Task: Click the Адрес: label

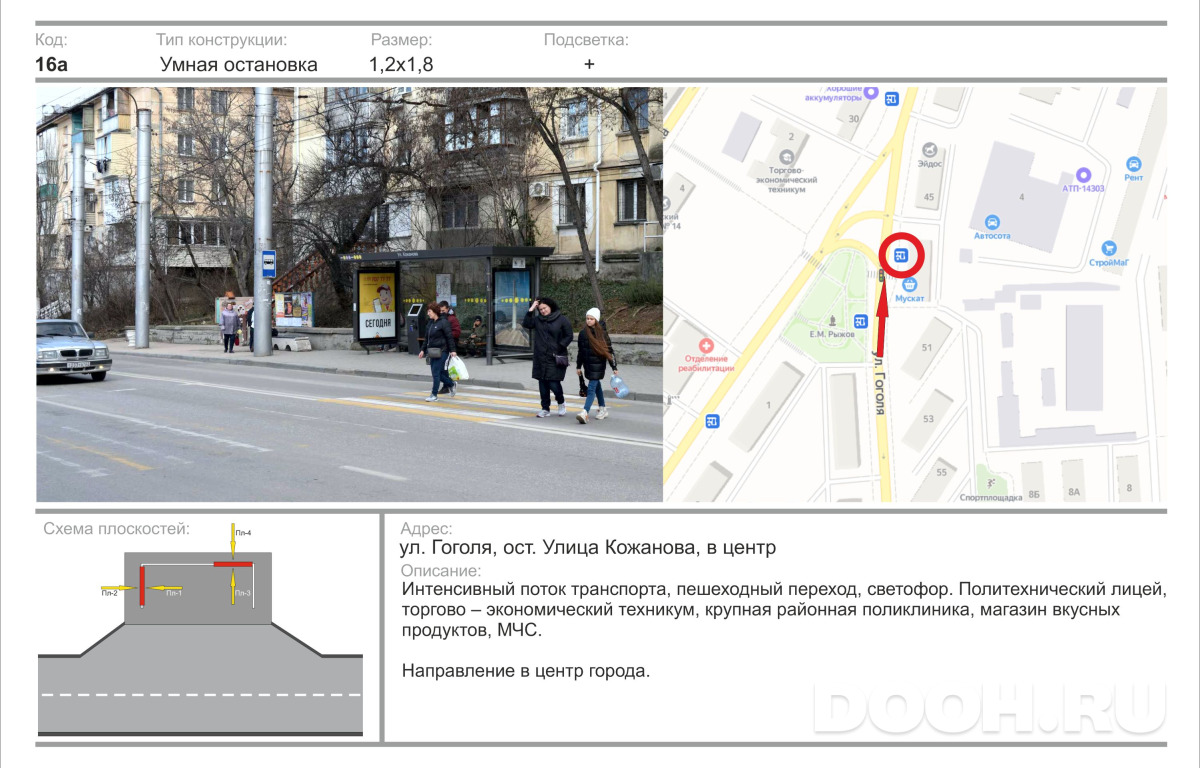Action: coord(426,529)
